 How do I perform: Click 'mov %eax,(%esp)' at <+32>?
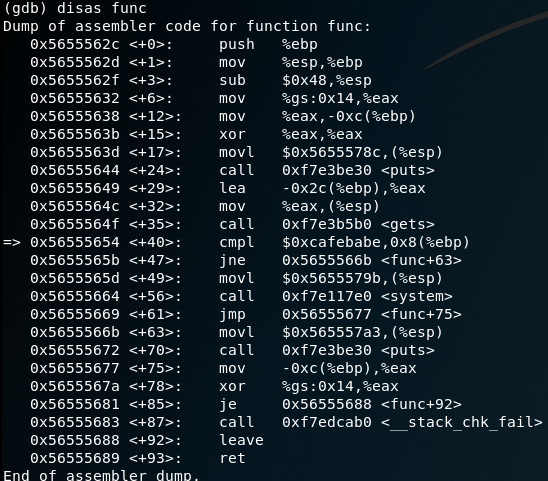(300, 207)
